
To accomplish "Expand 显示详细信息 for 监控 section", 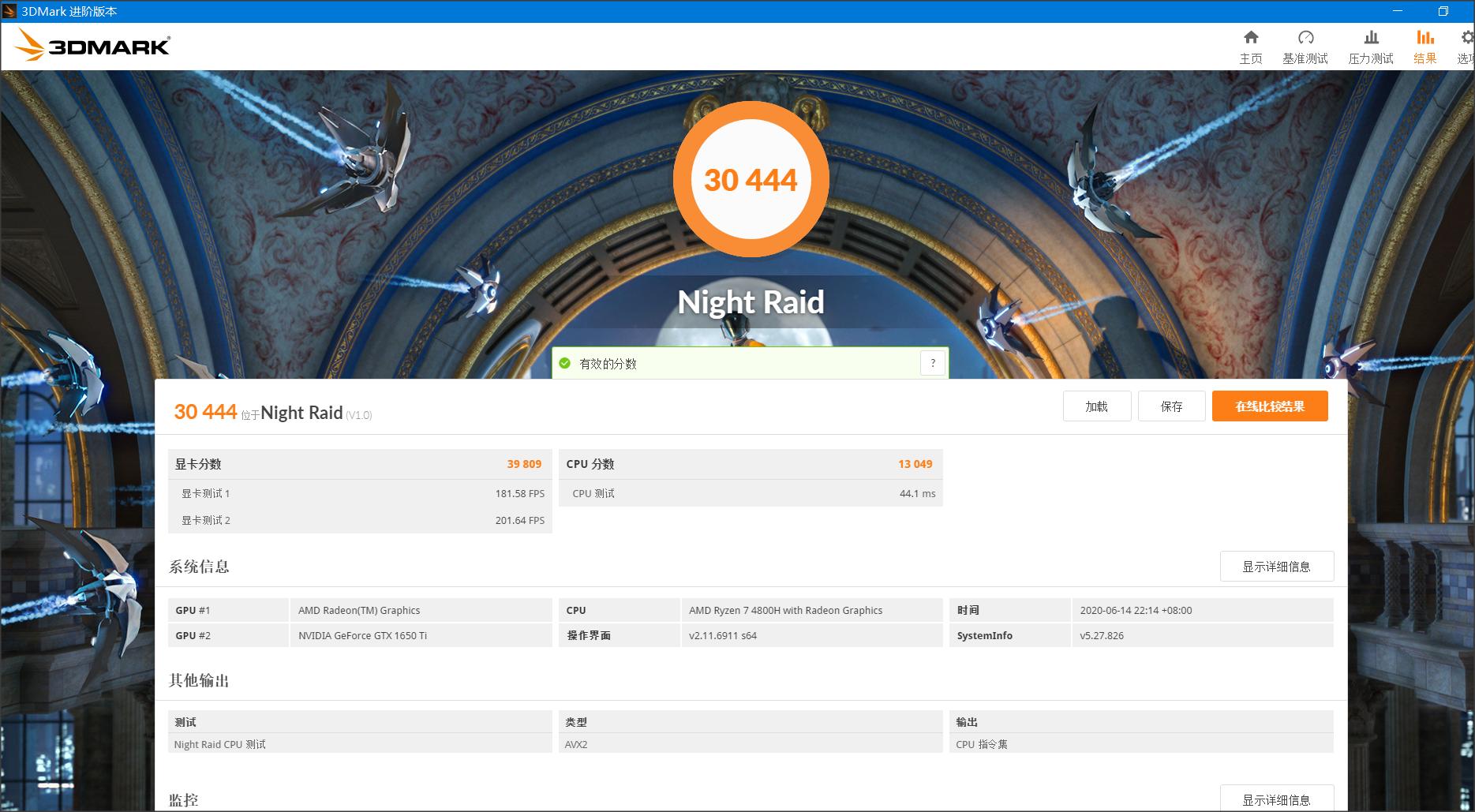I will [x=1276, y=799].
